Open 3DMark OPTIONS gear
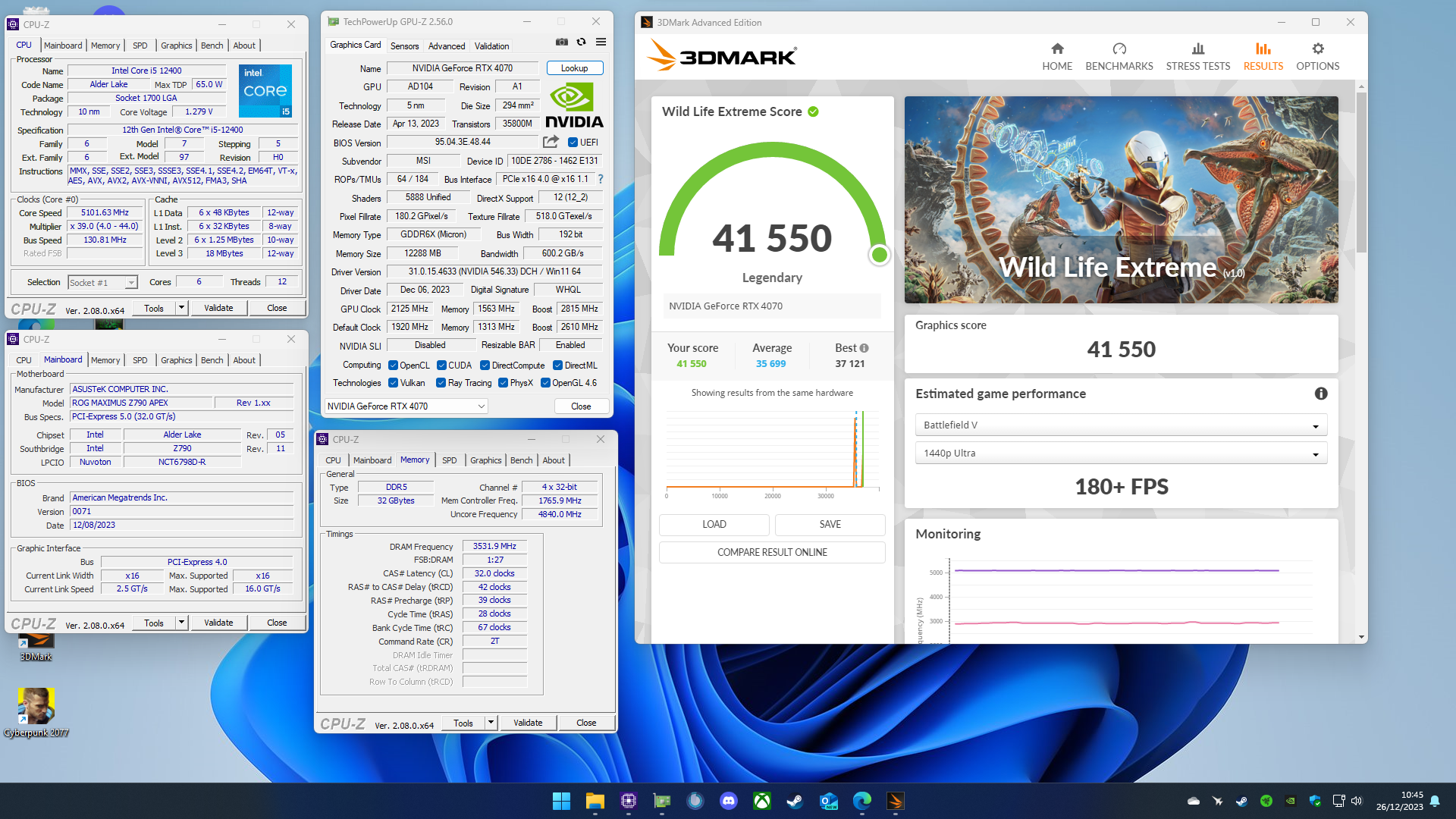This screenshot has height=819, width=1456. click(1318, 57)
